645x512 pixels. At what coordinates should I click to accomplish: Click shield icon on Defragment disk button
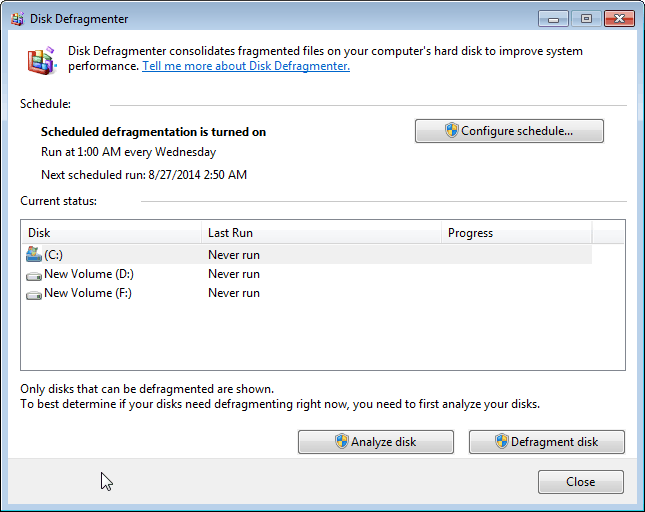click(x=501, y=442)
